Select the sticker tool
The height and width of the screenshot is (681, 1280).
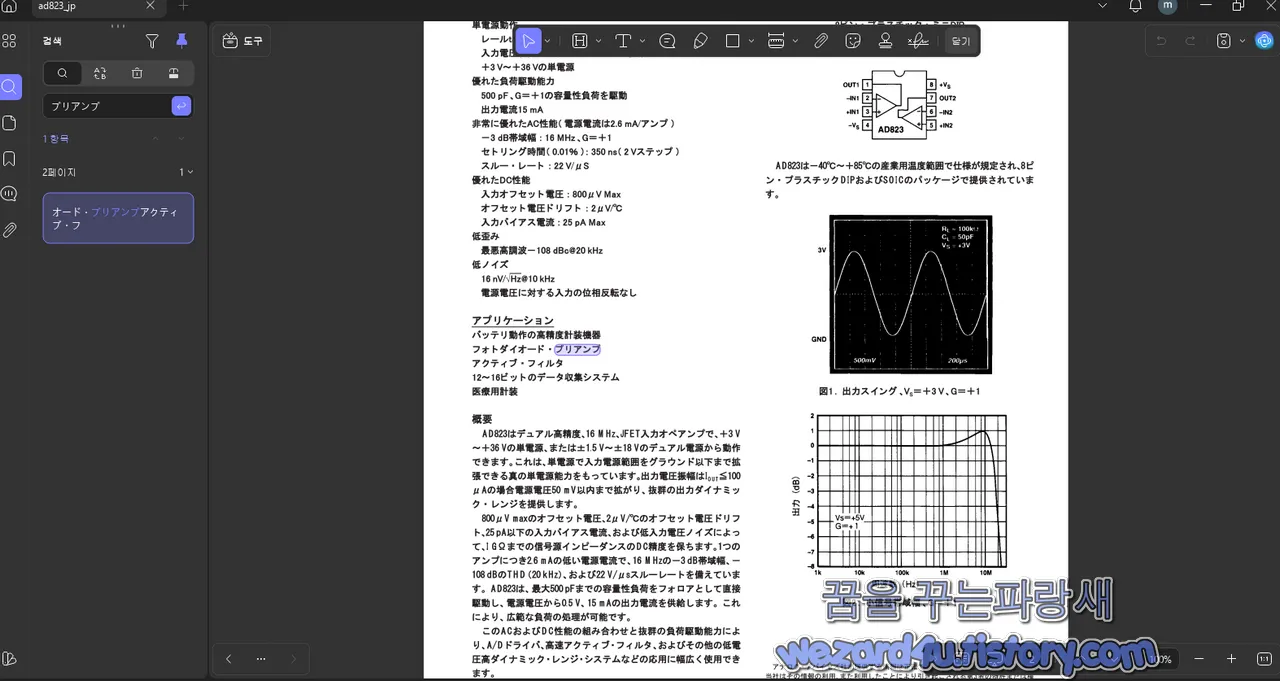pyautogui.click(x=853, y=41)
